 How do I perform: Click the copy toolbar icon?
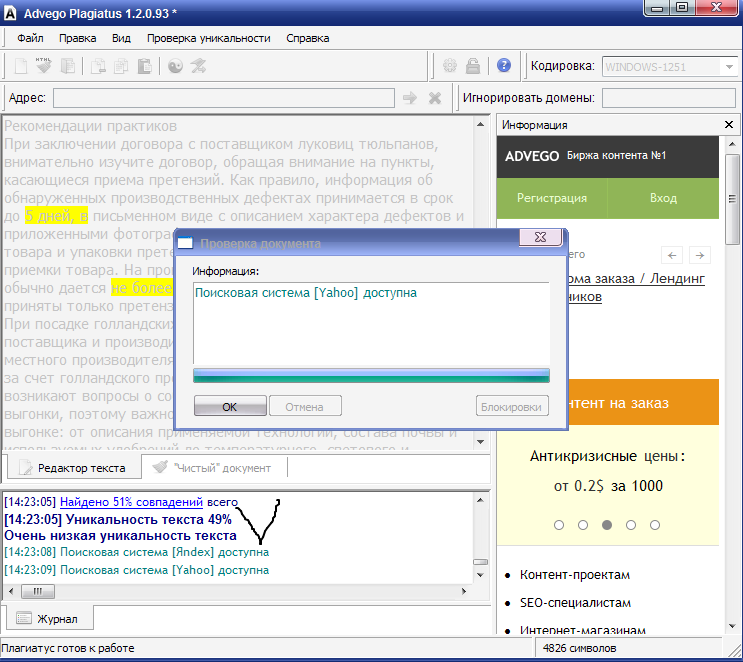pyautogui.click(x=121, y=66)
